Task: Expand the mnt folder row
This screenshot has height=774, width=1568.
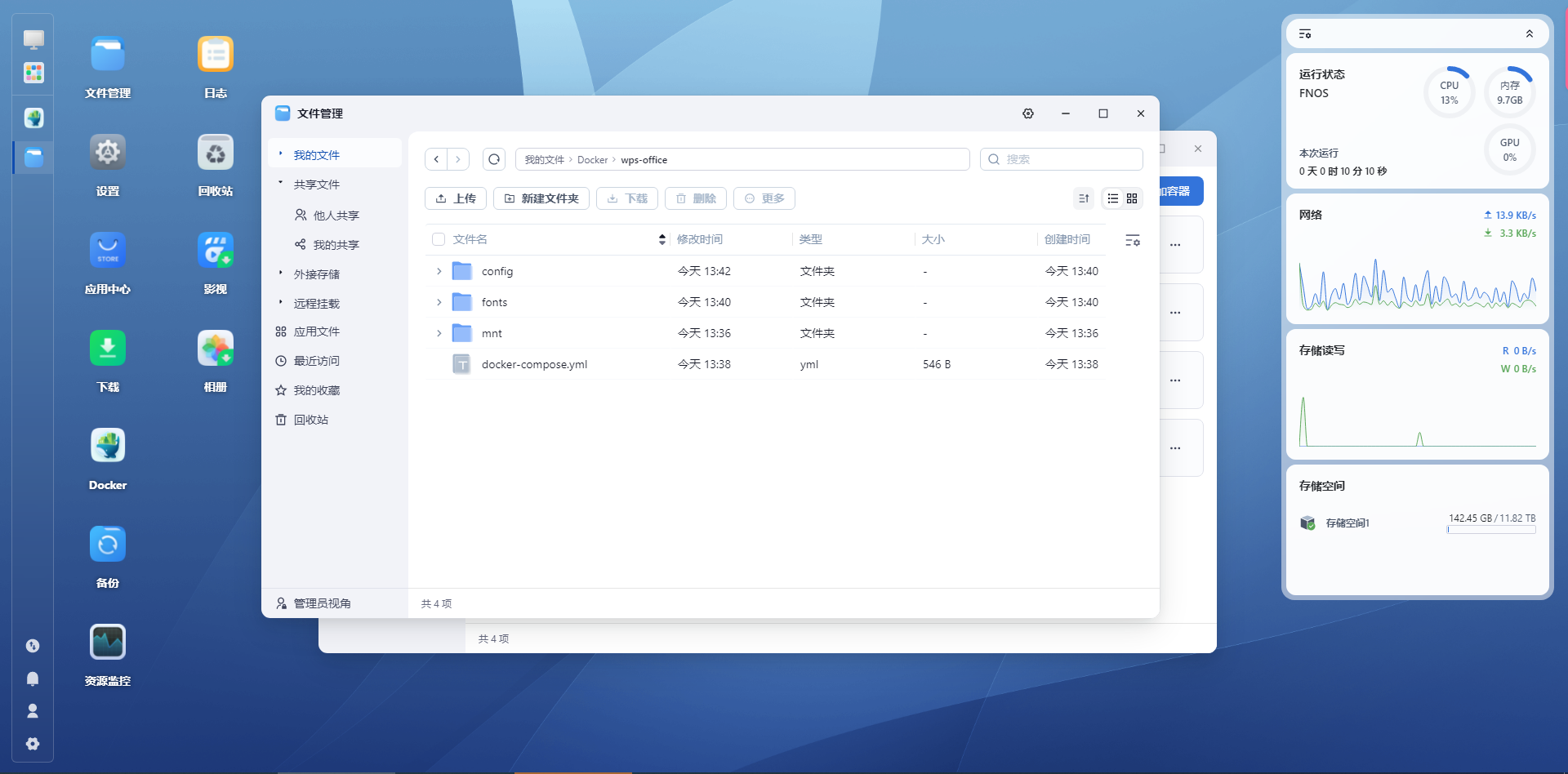Action: [x=439, y=333]
